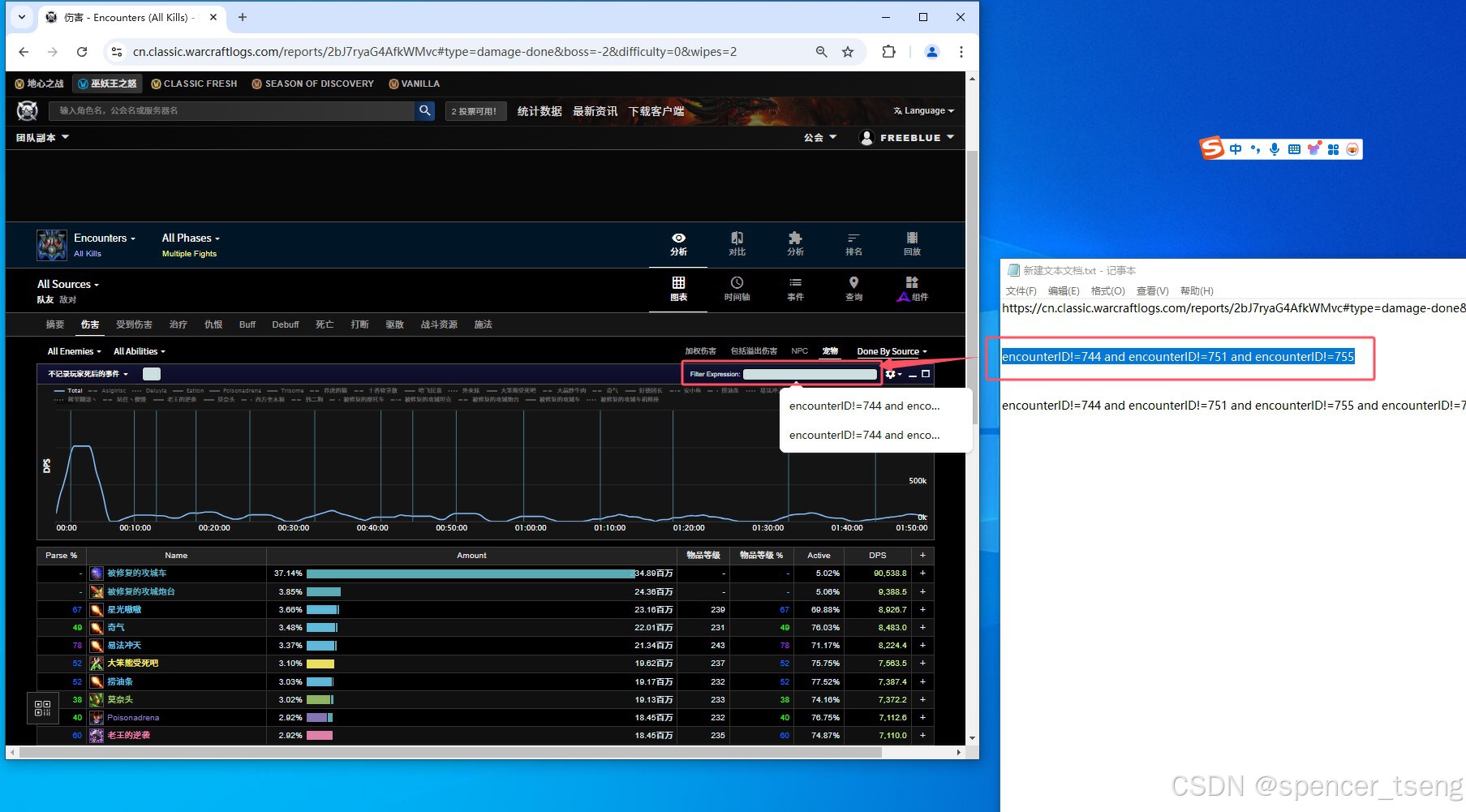Open the 星光珈啦 player link
Image resolution: width=1466 pixels, height=812 pixels.
(x=124, y=609)
